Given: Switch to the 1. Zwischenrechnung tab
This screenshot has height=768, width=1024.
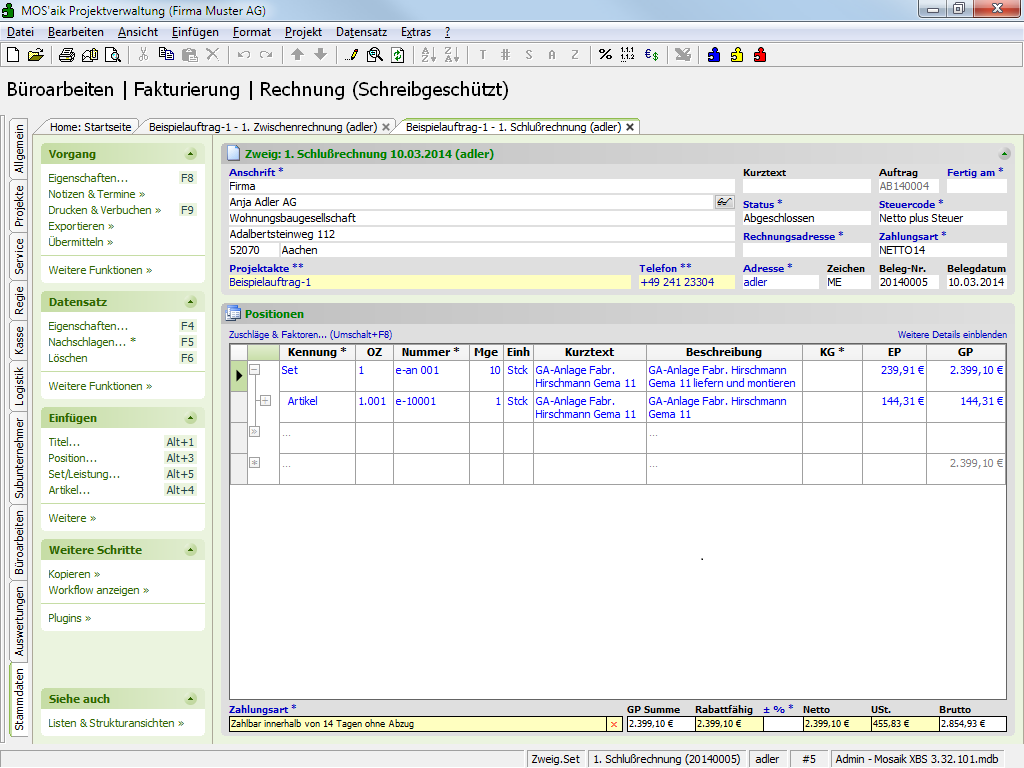Looking at the screenshot, I should click(x=262, y=127).
